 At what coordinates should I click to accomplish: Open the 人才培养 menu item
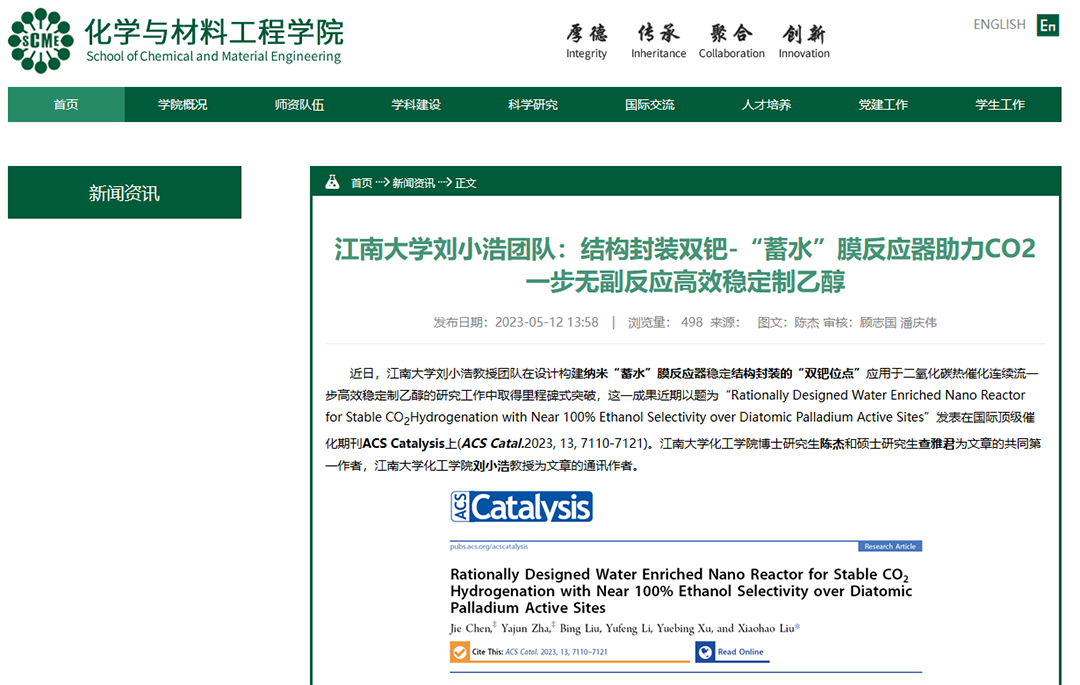point(766,105)
